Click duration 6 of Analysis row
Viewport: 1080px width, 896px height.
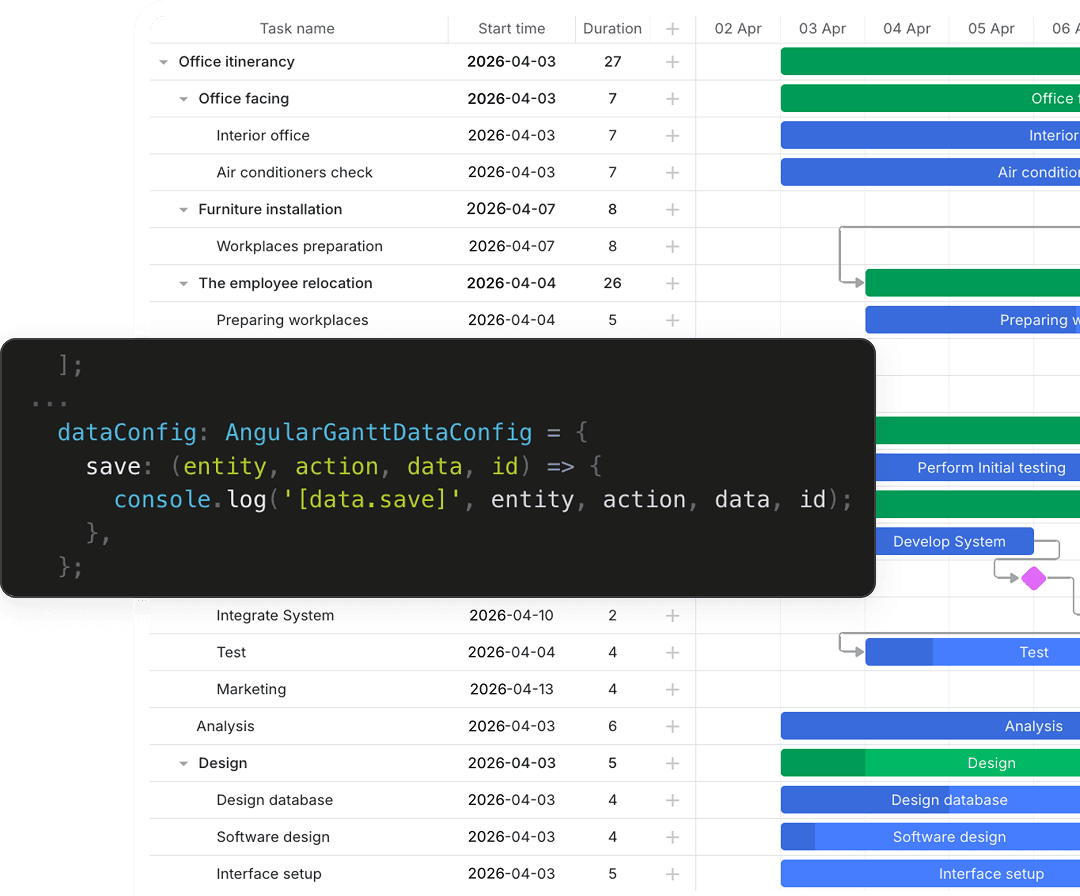tap(612, 727)
